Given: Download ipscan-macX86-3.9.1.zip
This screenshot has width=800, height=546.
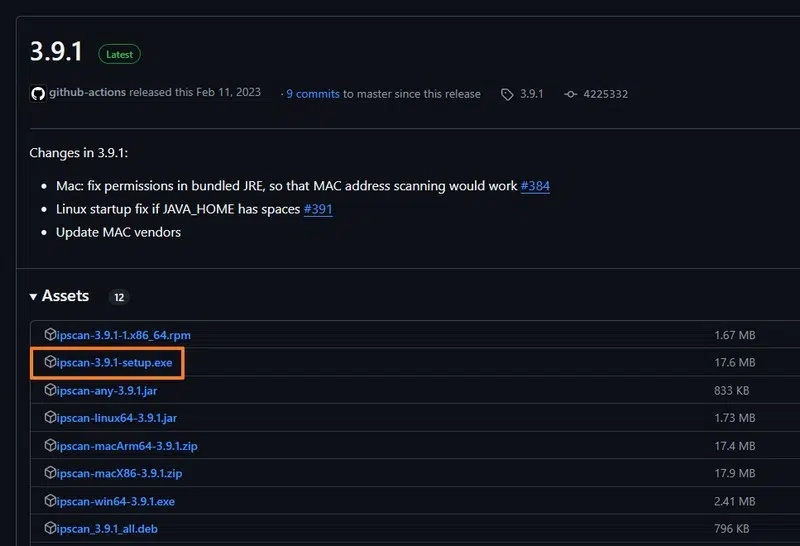Looking at the screenshot, I should coord(119,474).
